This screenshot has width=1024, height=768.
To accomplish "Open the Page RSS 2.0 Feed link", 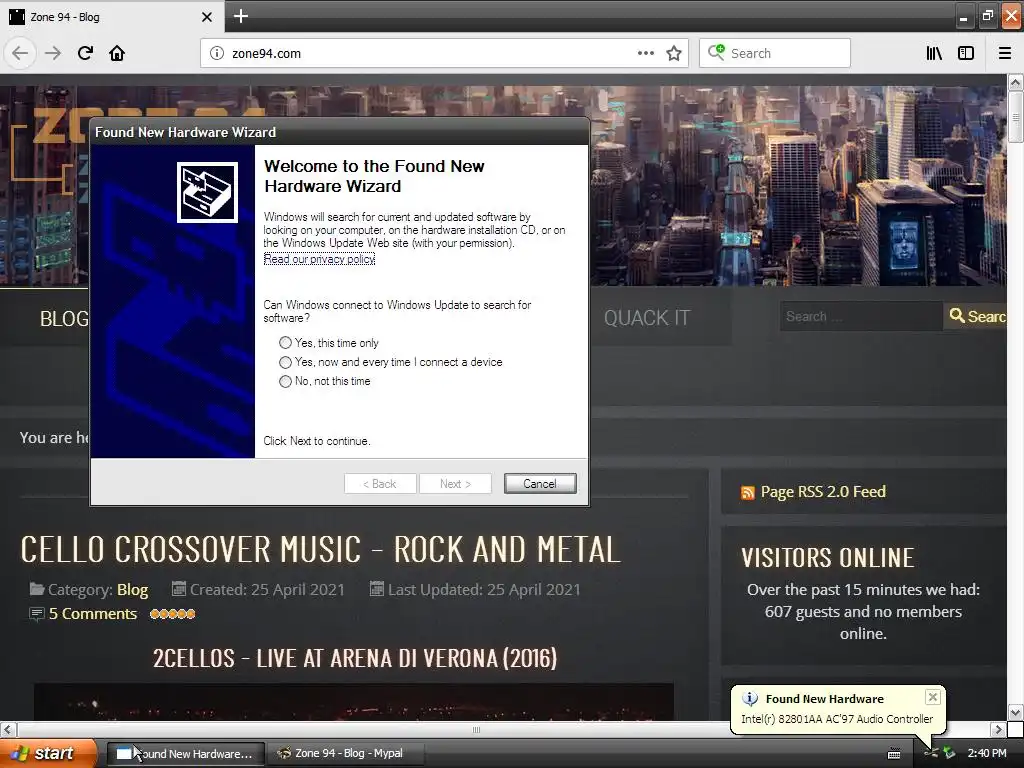I will tap(823, 492).
